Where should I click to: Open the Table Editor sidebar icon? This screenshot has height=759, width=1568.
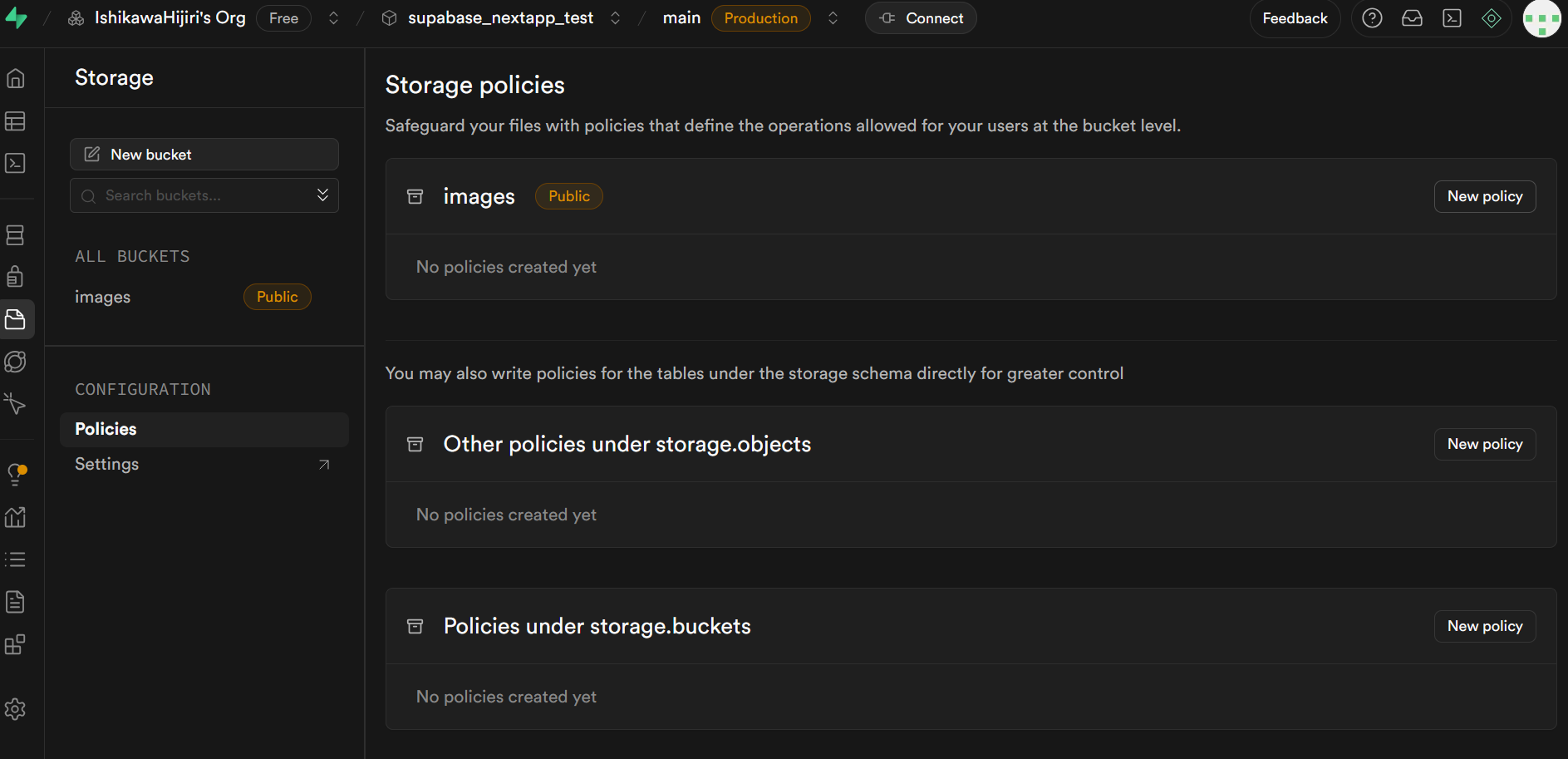15,121
